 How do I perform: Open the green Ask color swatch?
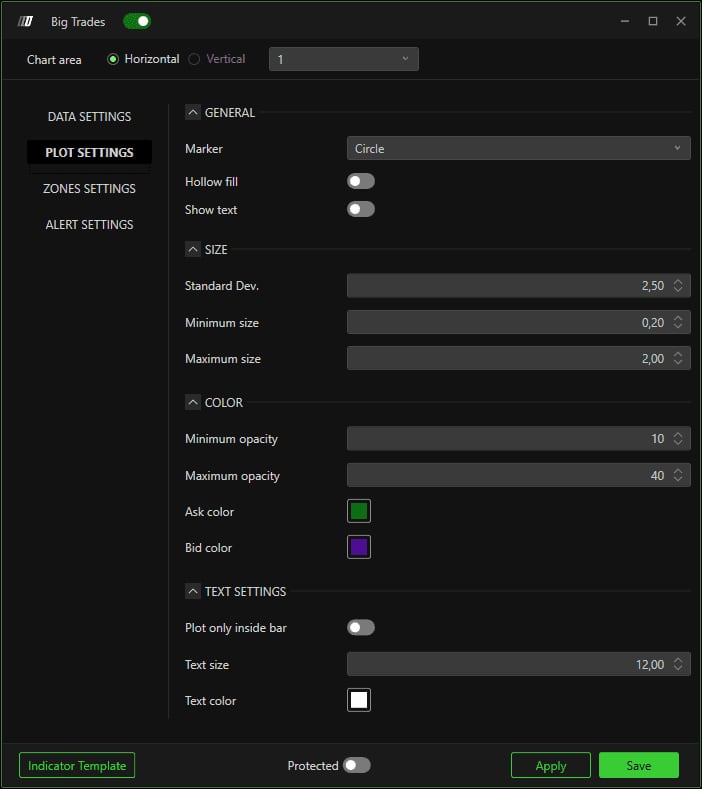coord(359,511)
